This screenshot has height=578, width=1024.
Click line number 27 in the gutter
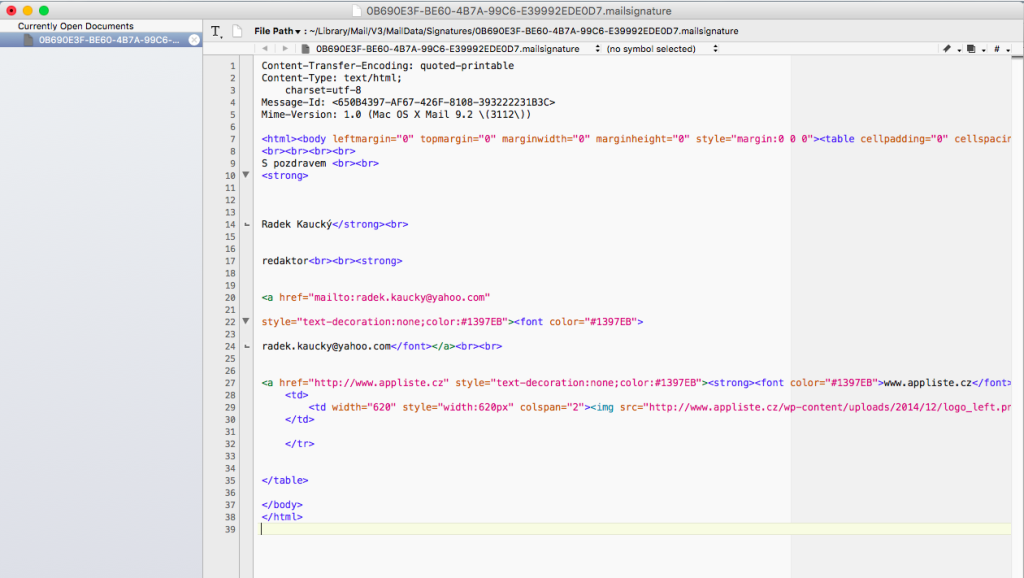point(230,383)
